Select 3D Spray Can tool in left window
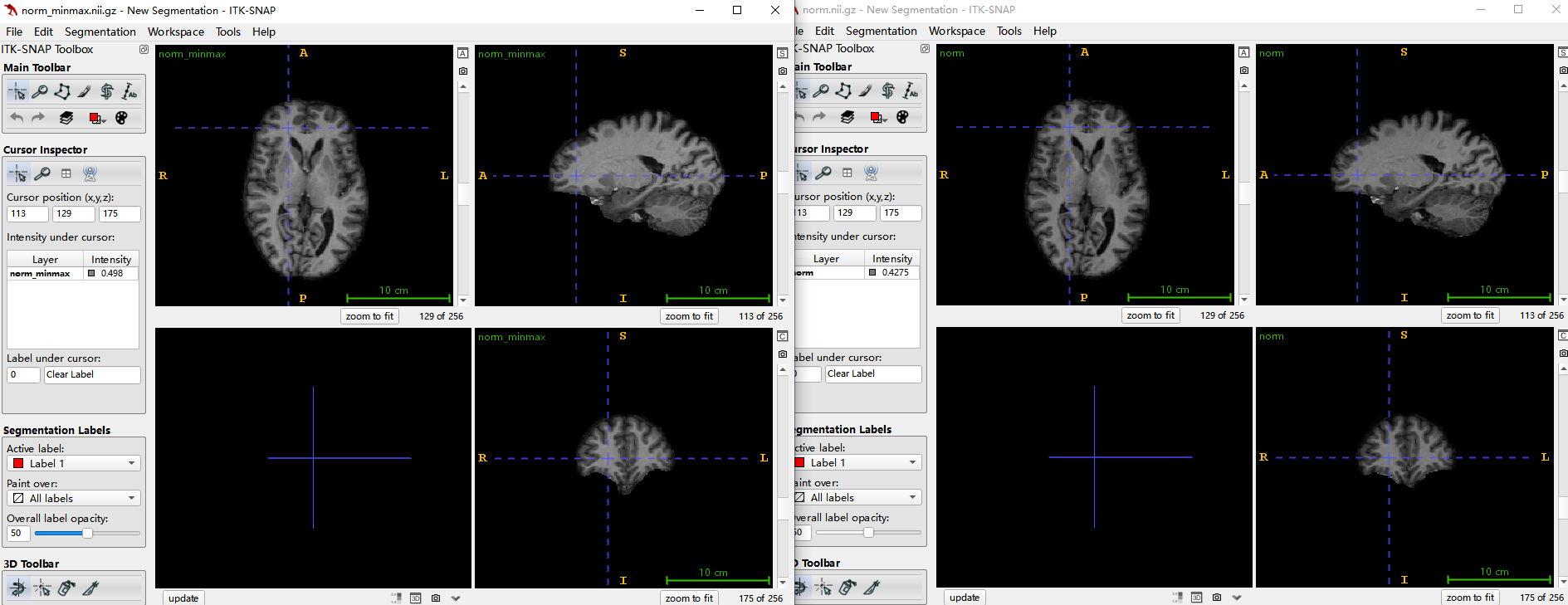1568x605 pixels. pos(66,588)
